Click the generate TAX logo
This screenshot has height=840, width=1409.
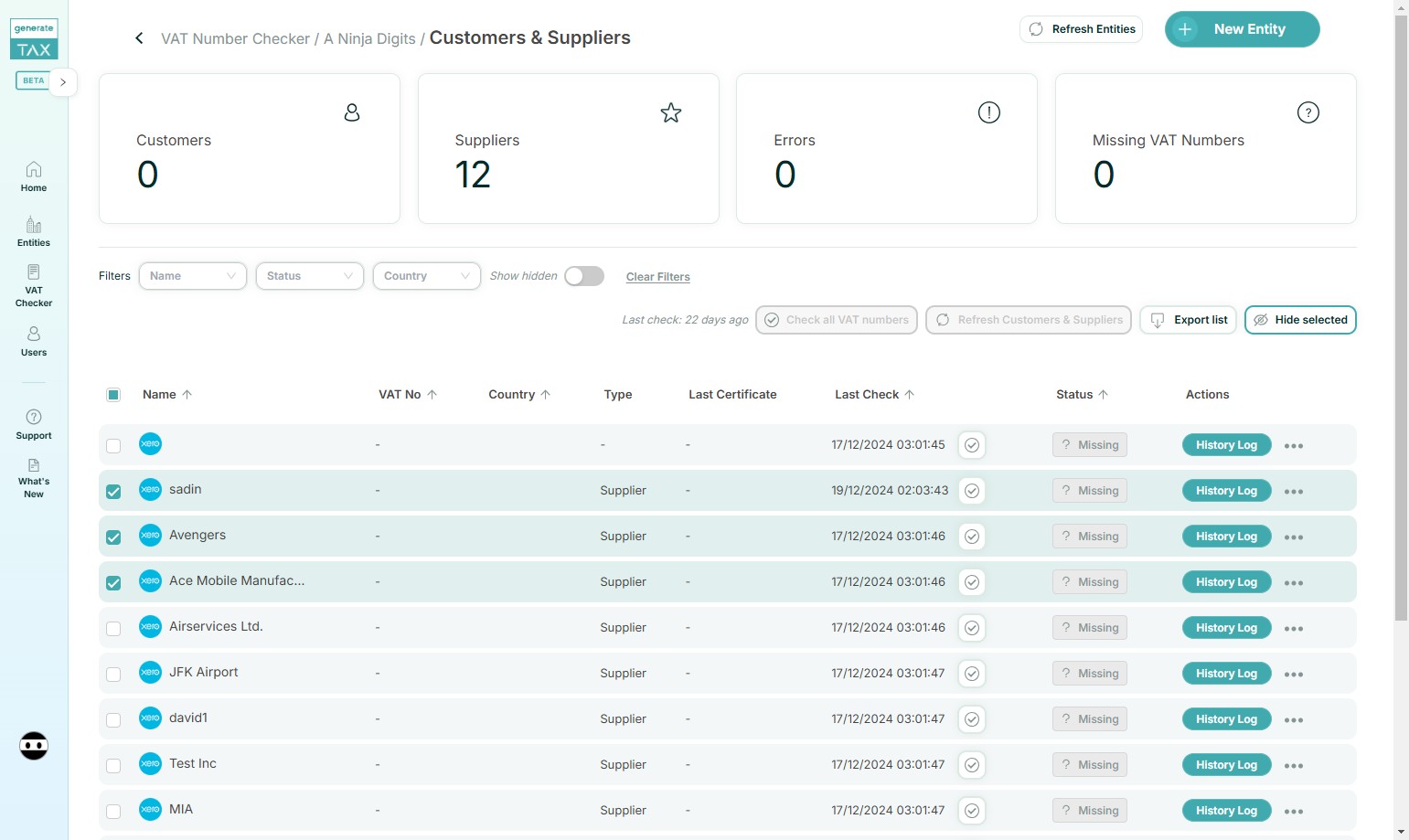coord(34,39)
